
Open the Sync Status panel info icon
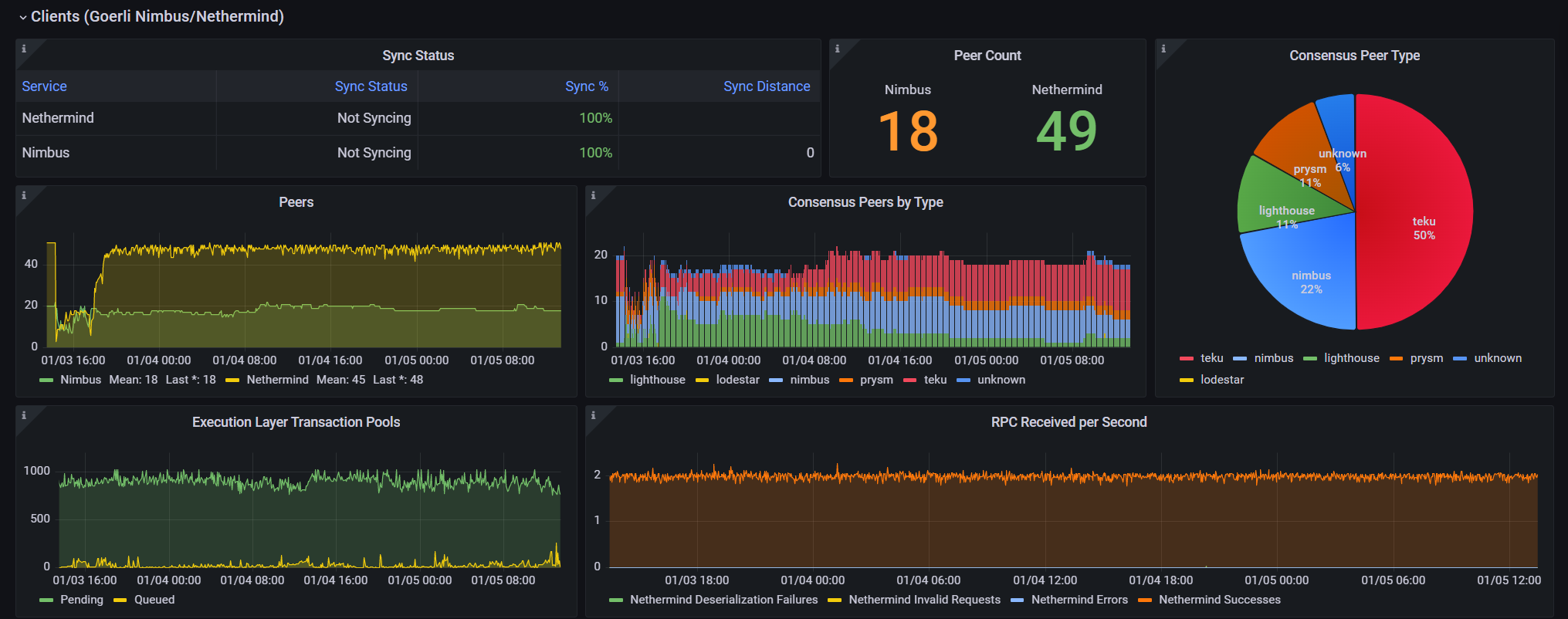click(24, 49)
